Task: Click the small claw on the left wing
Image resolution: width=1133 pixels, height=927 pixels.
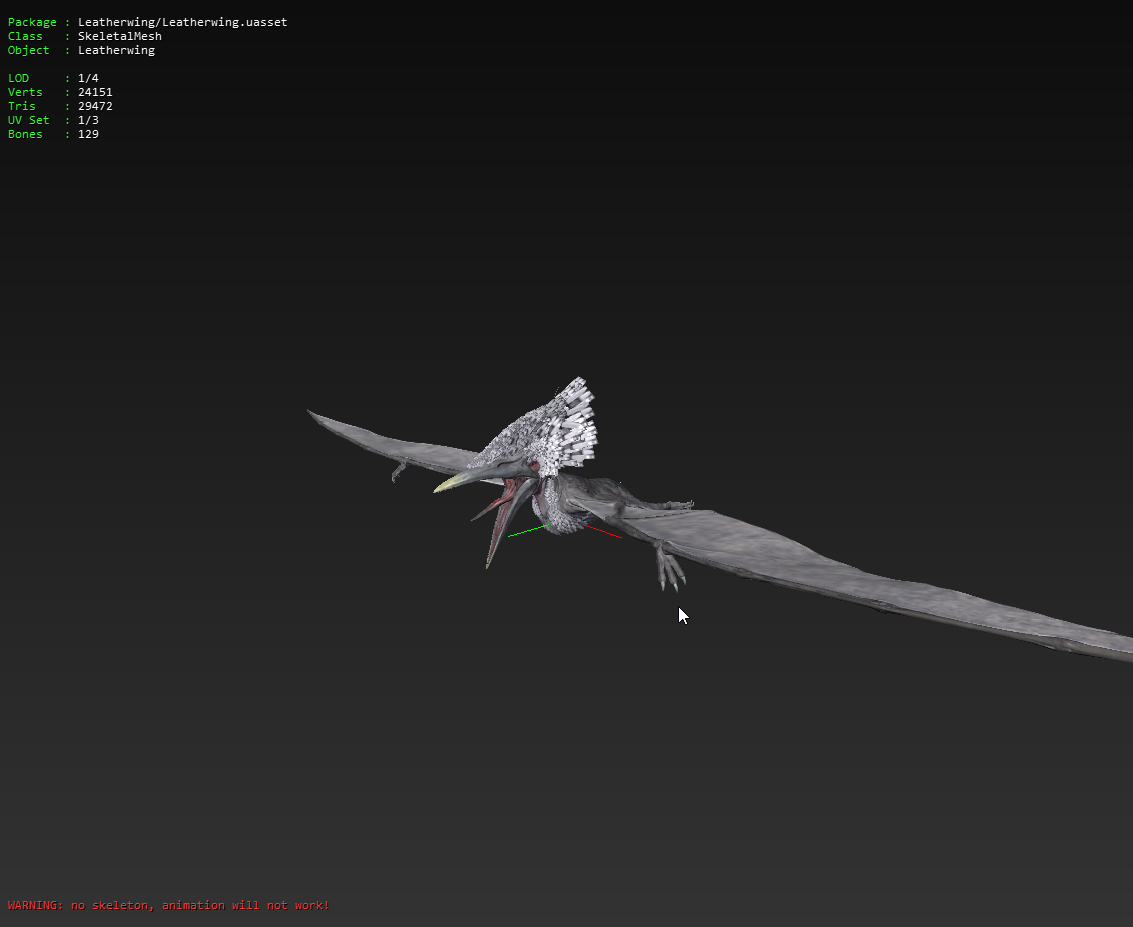Action: [x=399, y=470]
